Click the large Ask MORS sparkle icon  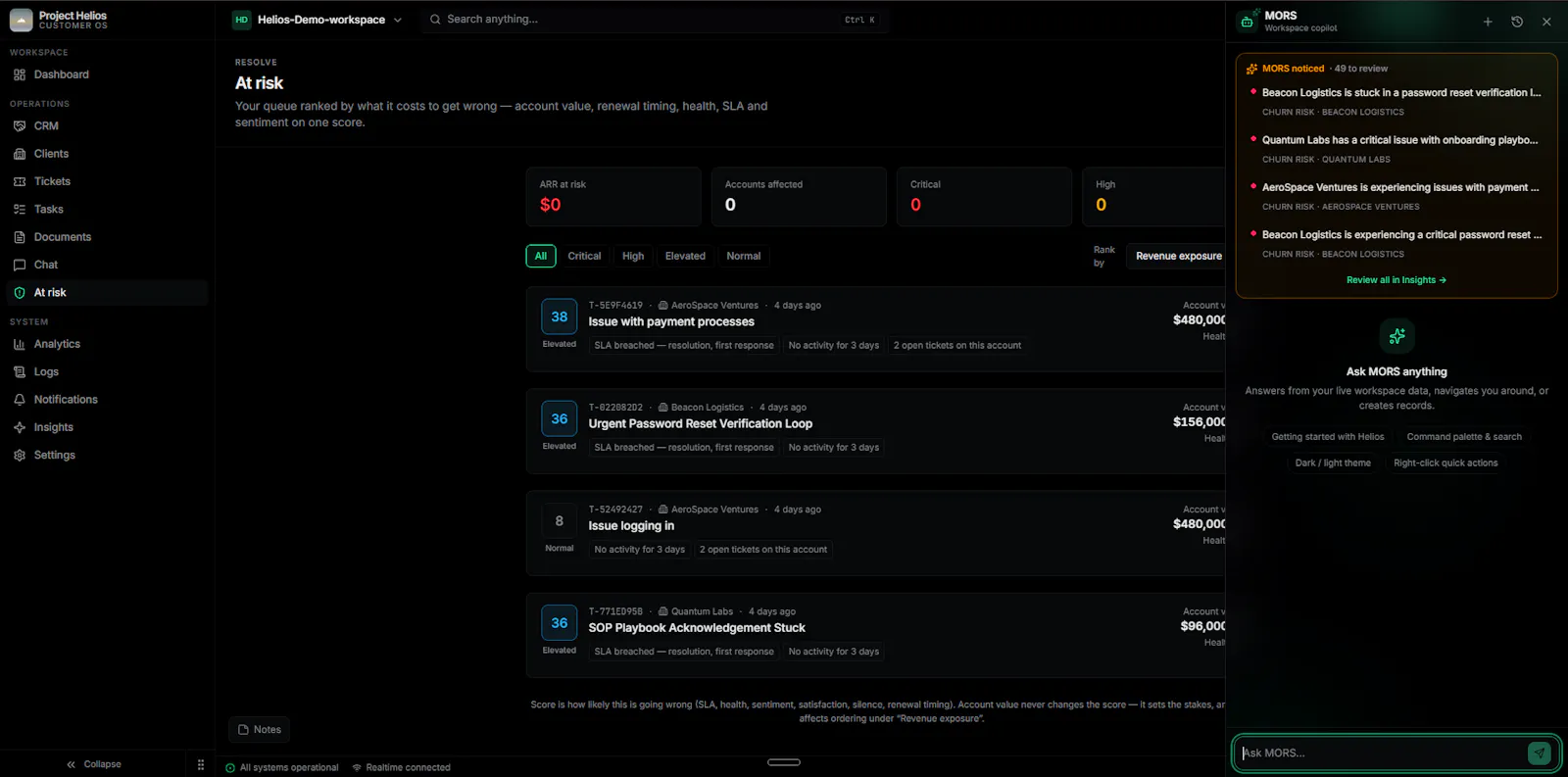click(x=1396, y=336)
